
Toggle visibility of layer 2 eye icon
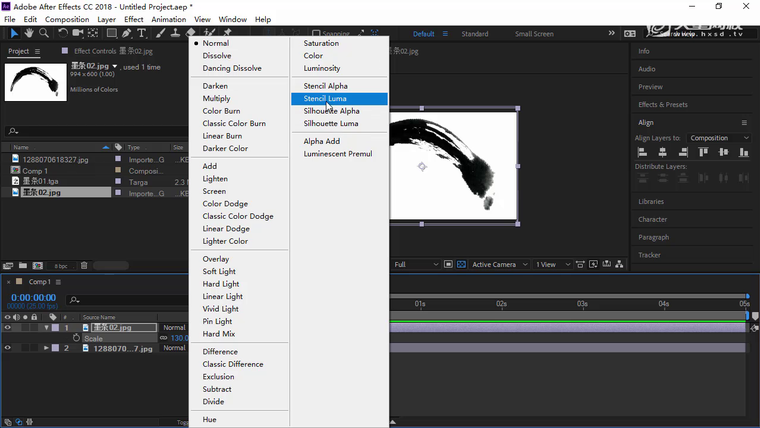point(7,348)
